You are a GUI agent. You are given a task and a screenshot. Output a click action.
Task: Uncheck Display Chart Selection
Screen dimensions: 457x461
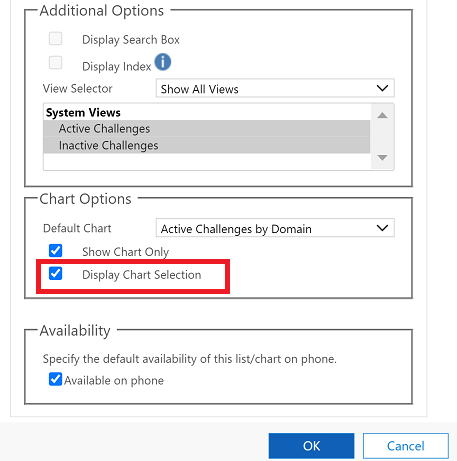click(55, 274)
